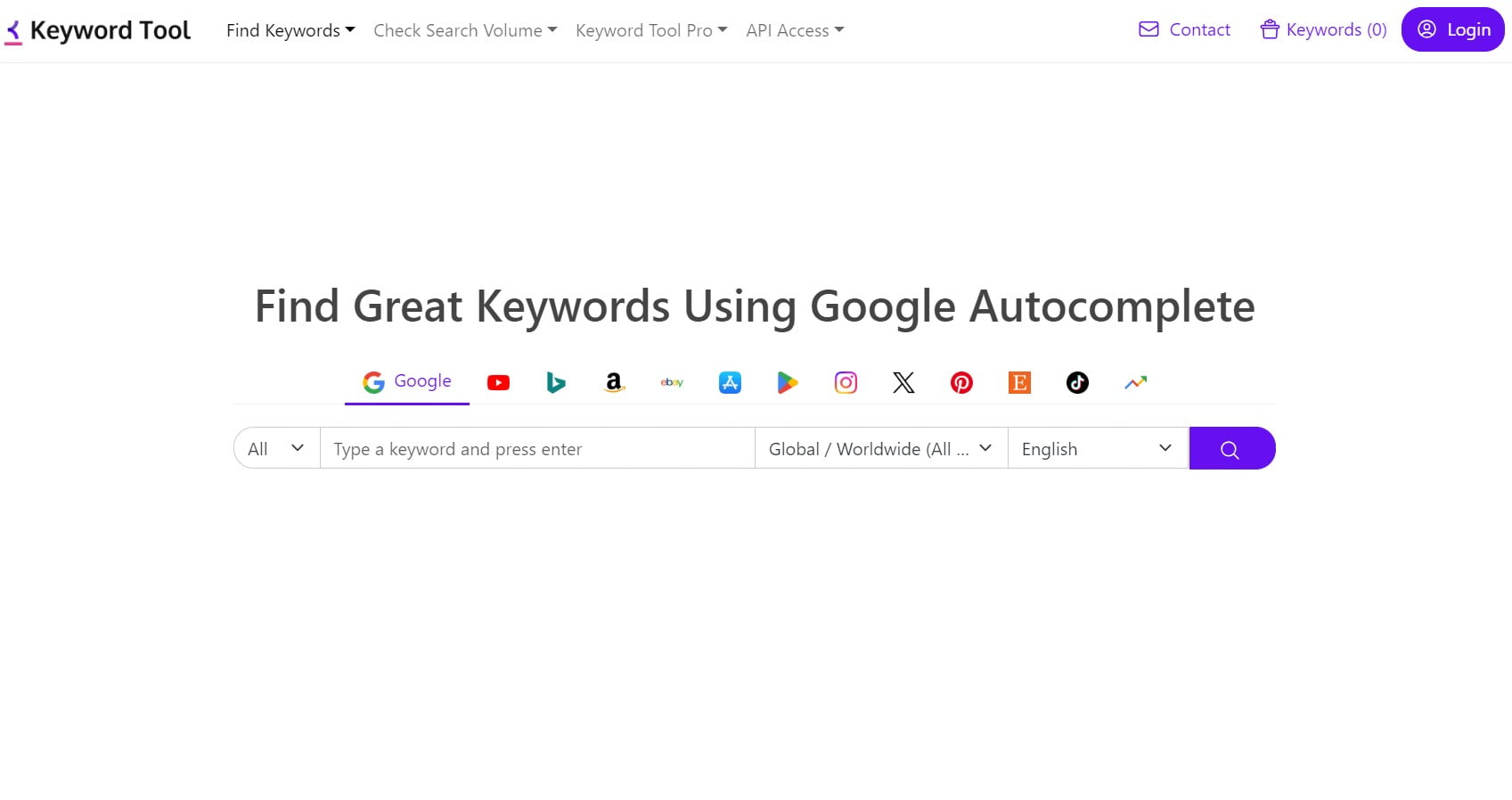Open the Check Search Volume menu
The width and height of the screenshot is (1512, 800).
[x=465, y=30]
